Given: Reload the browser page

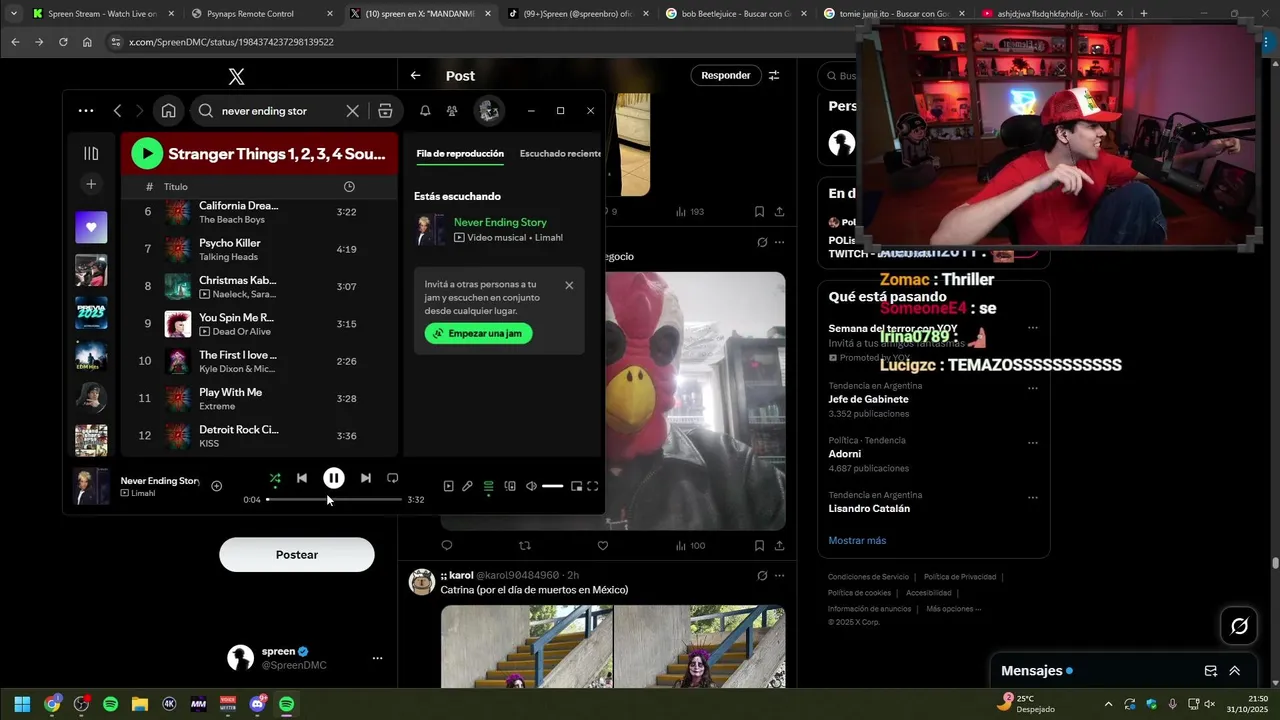Looking at the screenshot, I should [x=63, y=42].
